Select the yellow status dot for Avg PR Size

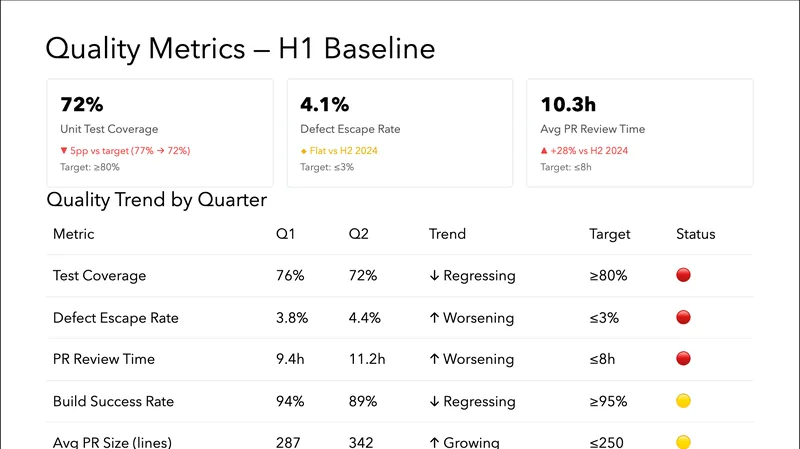click(x=684, y=441)
